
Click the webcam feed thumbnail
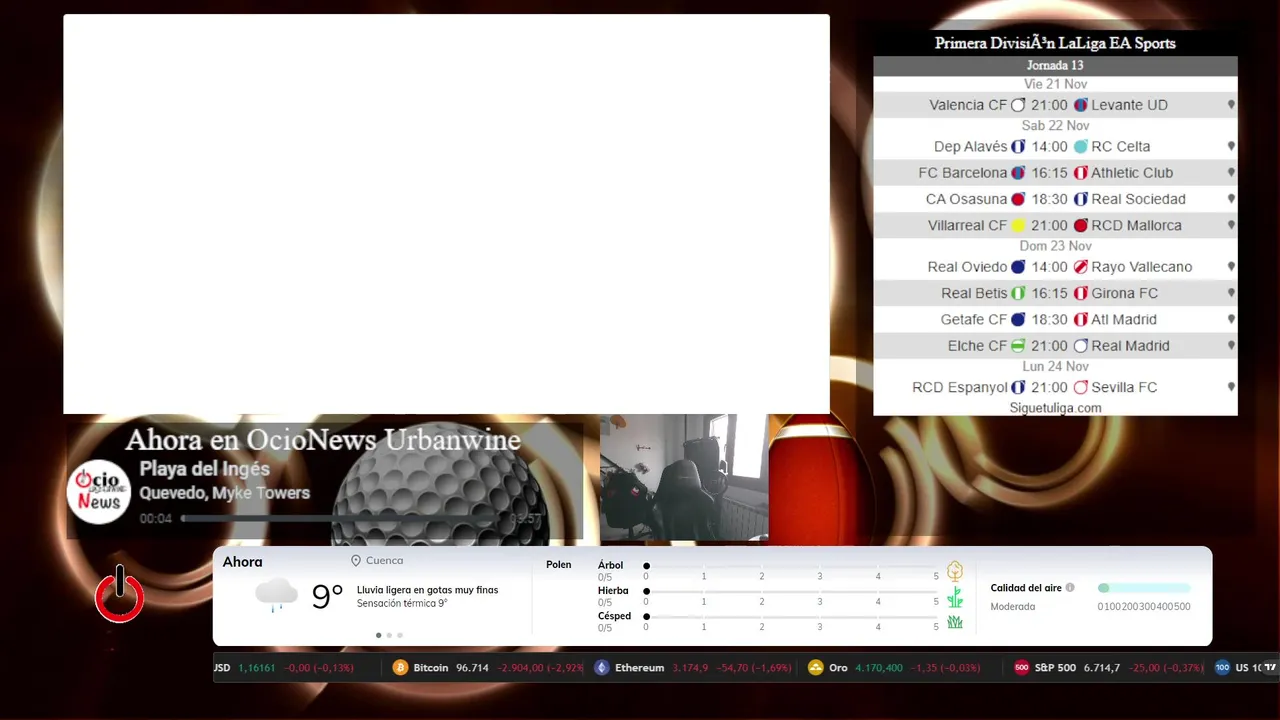(x=684, y=478)
